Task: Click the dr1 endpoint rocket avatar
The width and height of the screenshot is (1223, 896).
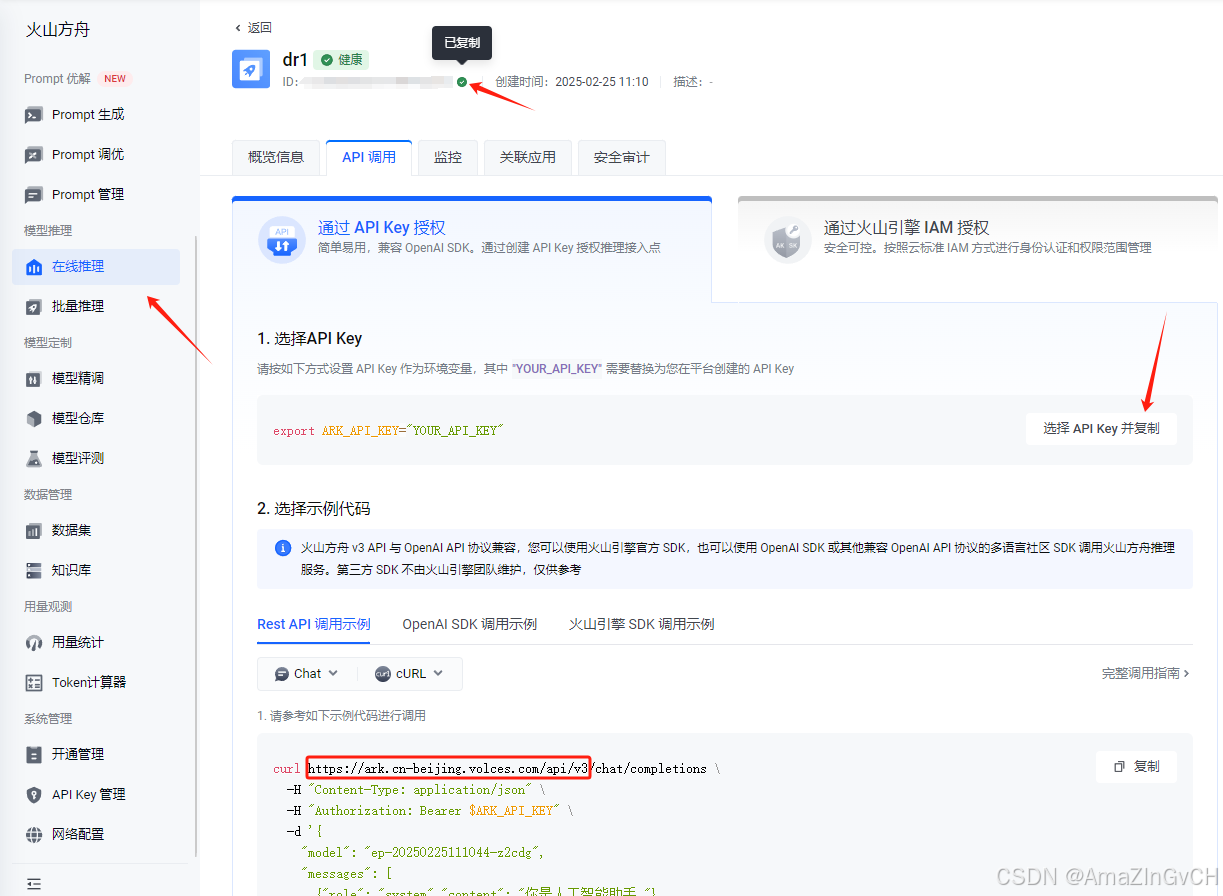Action: pyautogui.click(x=251, y=69)
